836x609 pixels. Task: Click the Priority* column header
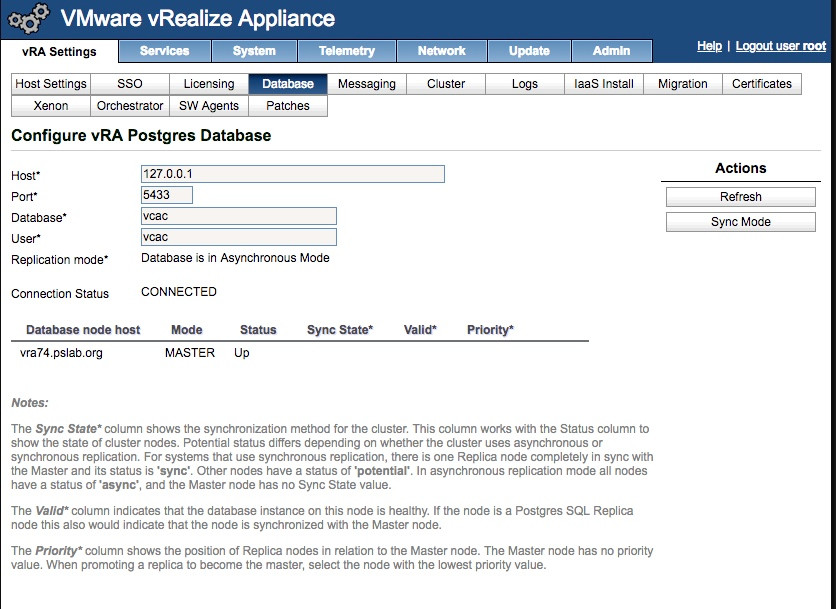coord(490,330)
